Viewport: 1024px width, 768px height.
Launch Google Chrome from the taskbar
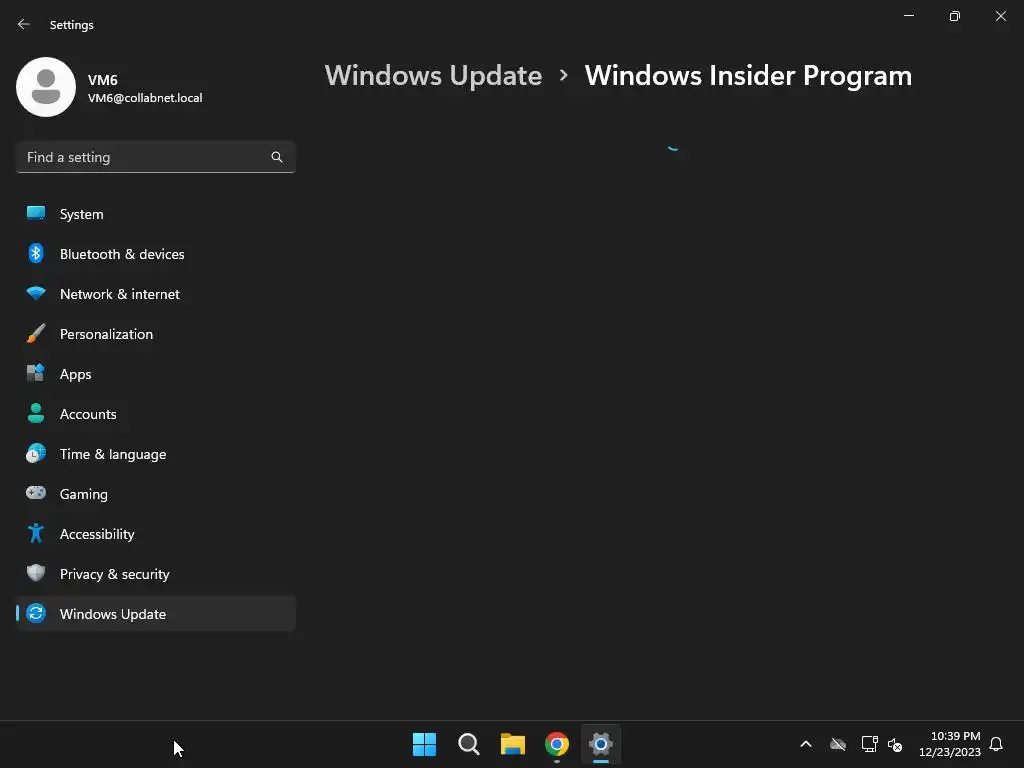coord(557,744)
